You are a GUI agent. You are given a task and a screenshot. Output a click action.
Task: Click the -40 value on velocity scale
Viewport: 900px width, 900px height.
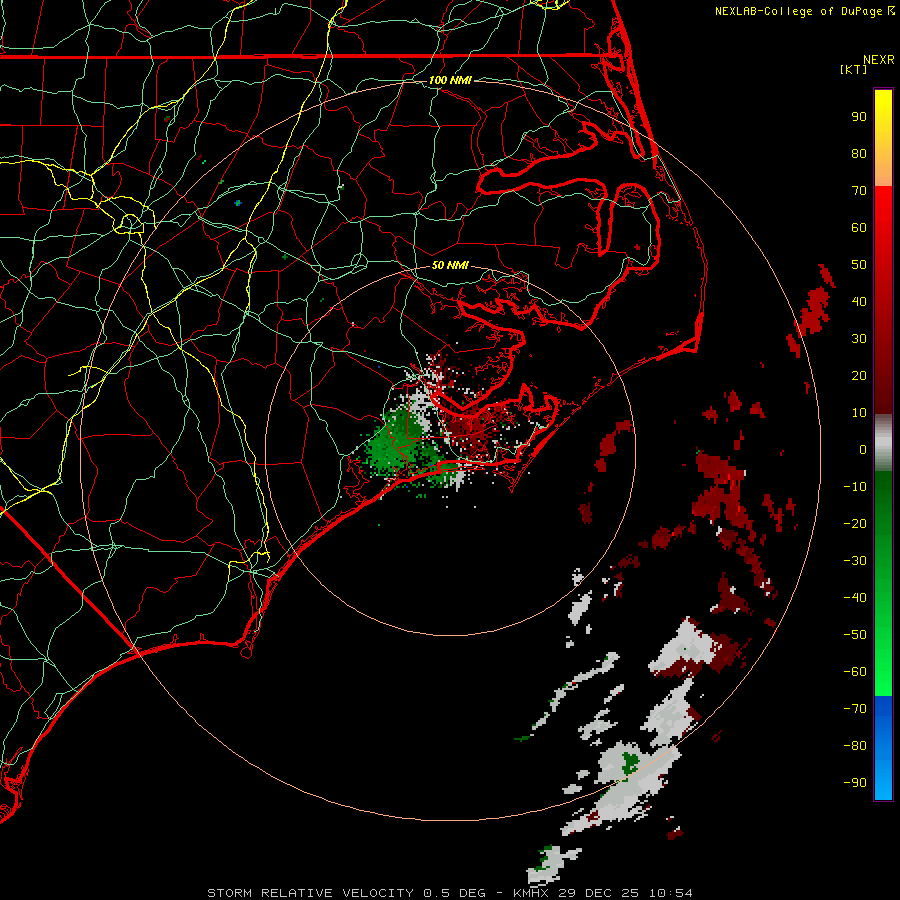[855, 598]
